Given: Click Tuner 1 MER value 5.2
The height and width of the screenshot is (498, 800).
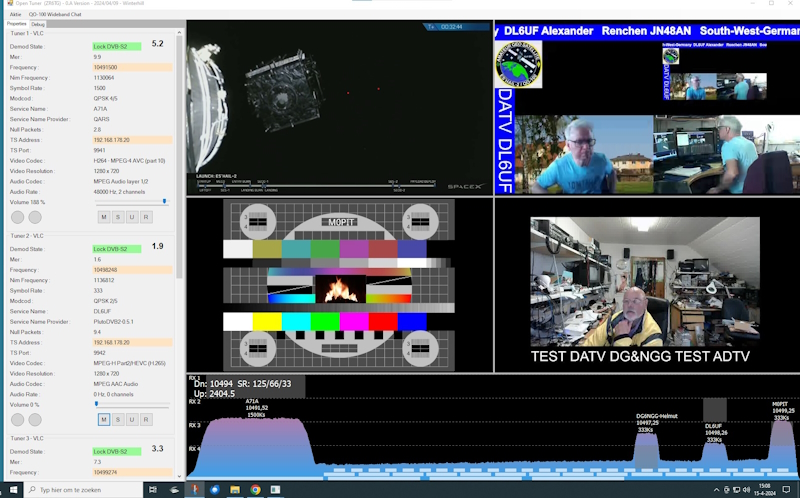Looking at the screenshot, I should pyautogui.click(x=158, y=44).
